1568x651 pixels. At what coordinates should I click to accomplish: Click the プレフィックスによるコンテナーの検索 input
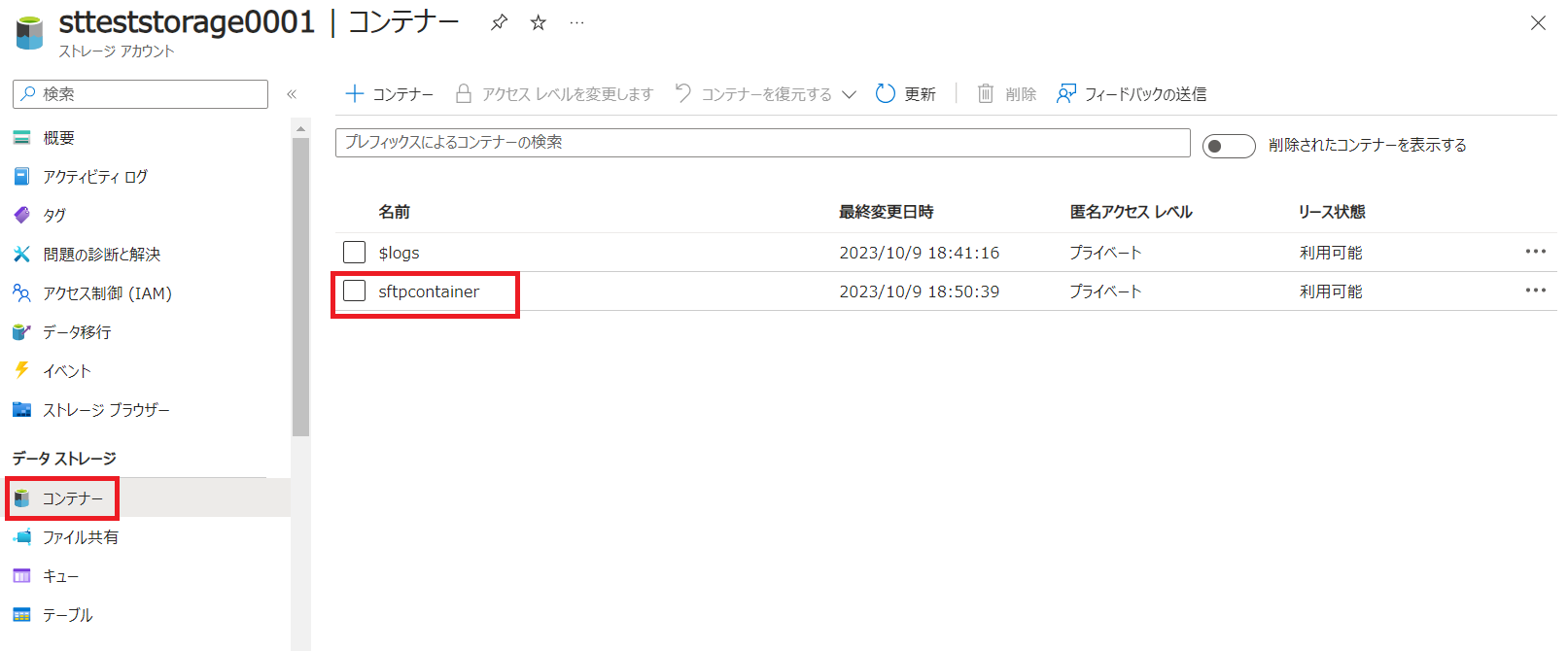click(x=763, y=143)
